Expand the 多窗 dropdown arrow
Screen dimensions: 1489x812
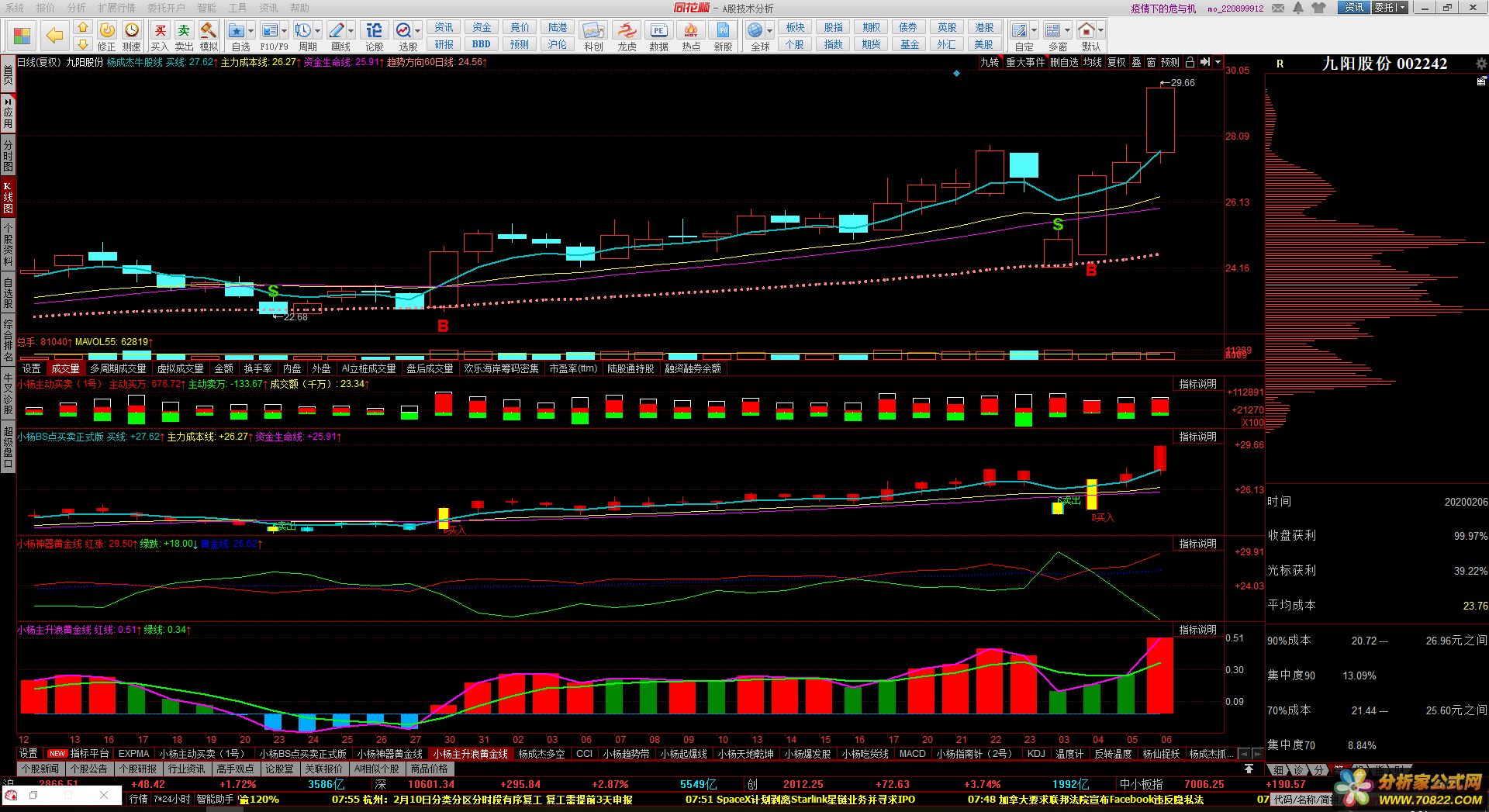click(1067, 31)
